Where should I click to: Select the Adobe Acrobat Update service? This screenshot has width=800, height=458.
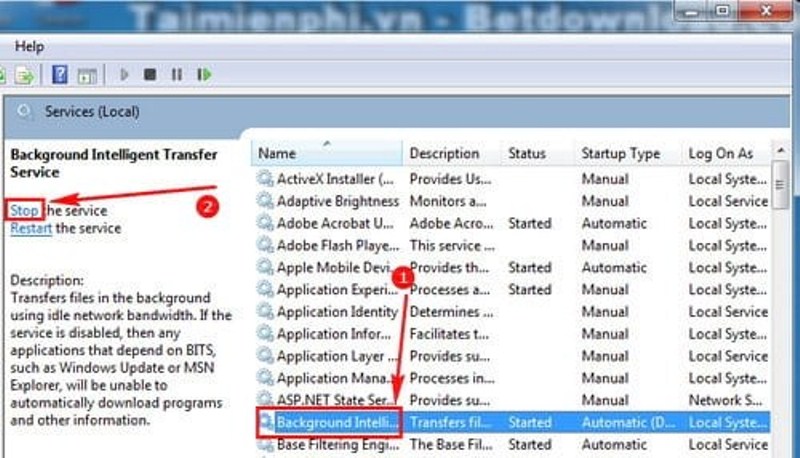click(513, 223)
